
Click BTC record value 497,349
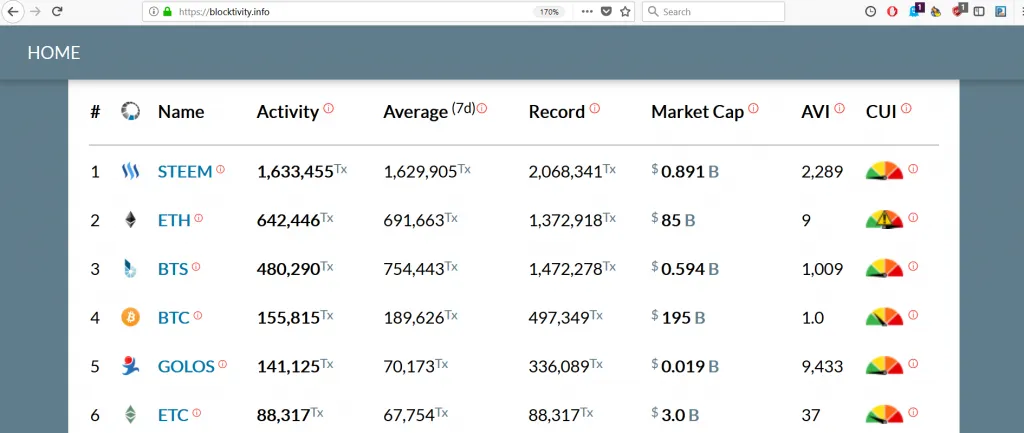click(559, 317)
